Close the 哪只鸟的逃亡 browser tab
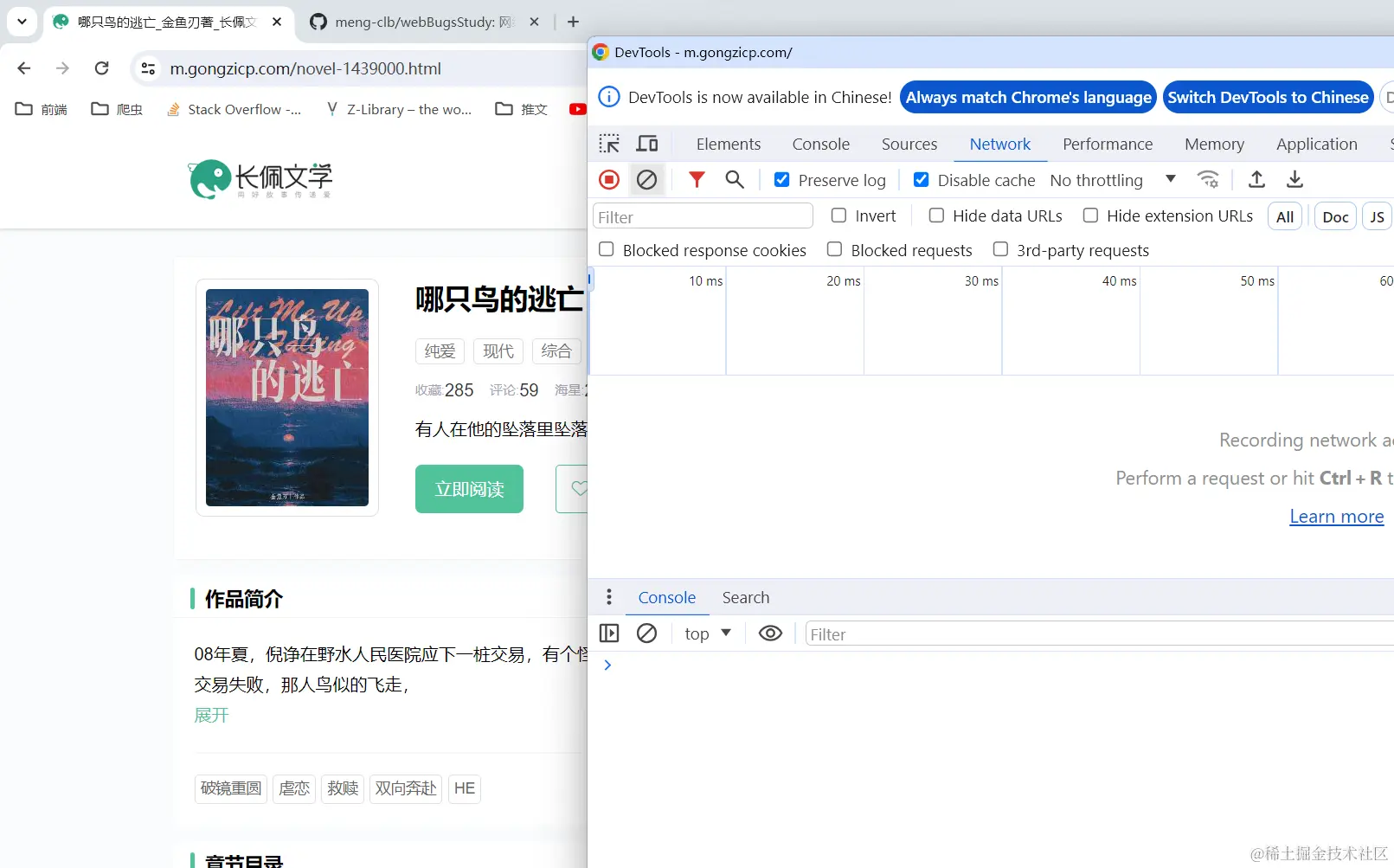The width and height of the screenshot is (1394, 868). click(x=277, y=22)
